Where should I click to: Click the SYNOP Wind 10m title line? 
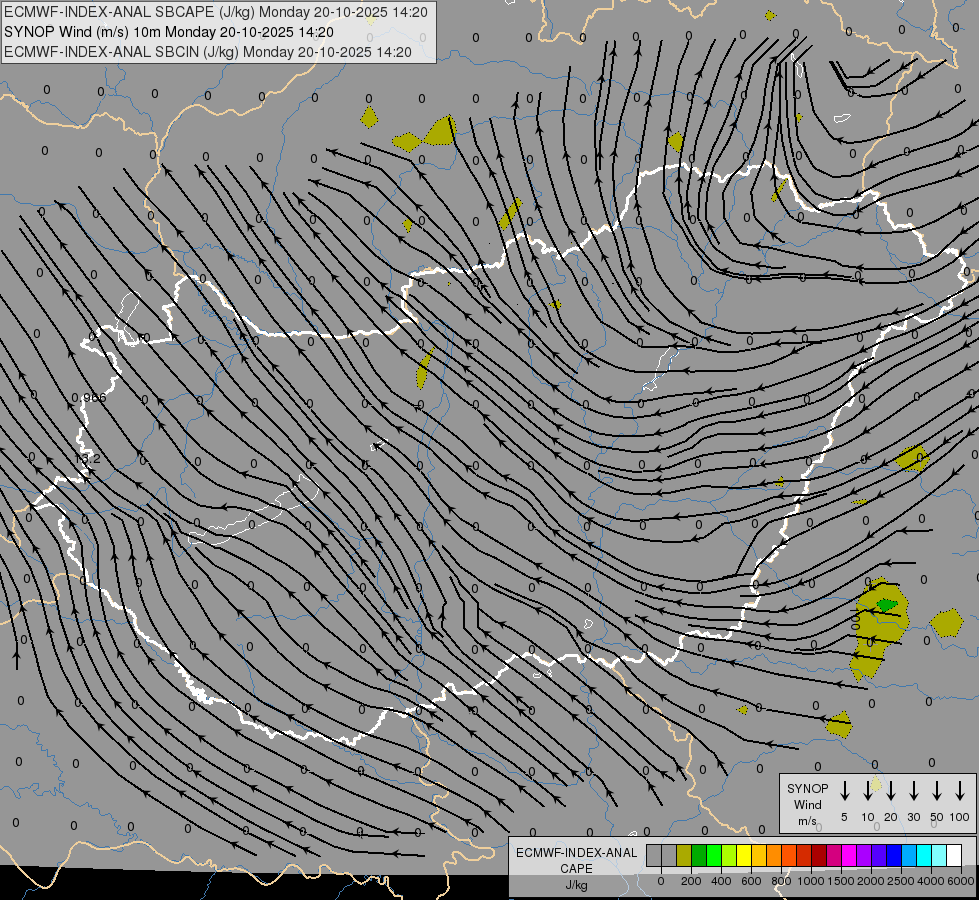pos(169,32)
